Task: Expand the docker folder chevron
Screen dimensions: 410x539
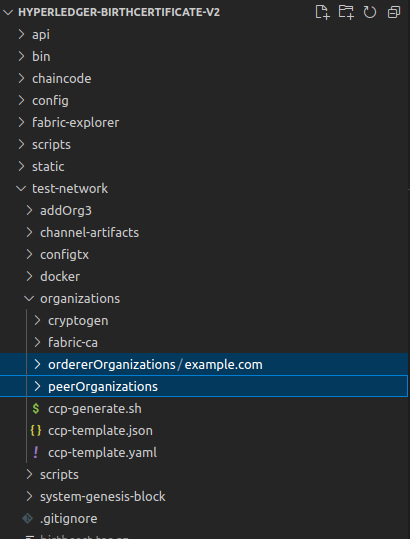Action: (30, 276)
